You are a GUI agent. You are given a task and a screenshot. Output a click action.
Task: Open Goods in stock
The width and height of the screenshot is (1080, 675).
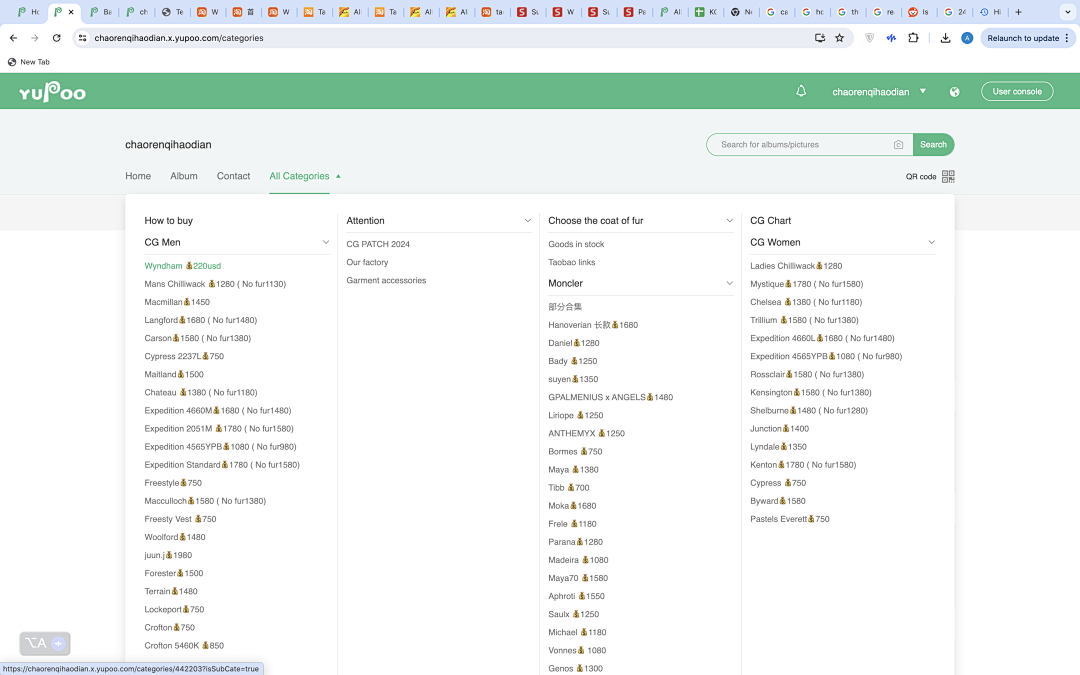tap(576, 244)
